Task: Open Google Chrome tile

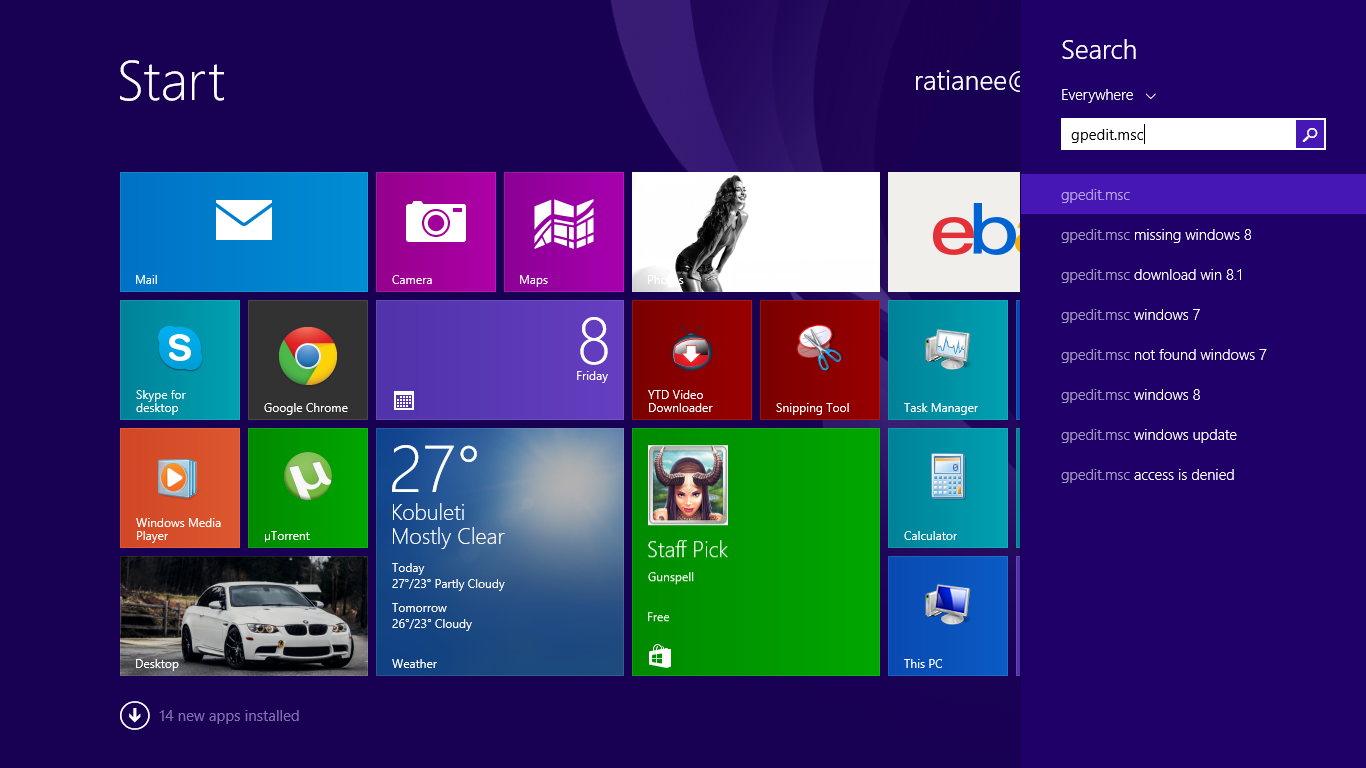Action: [307, 359]
